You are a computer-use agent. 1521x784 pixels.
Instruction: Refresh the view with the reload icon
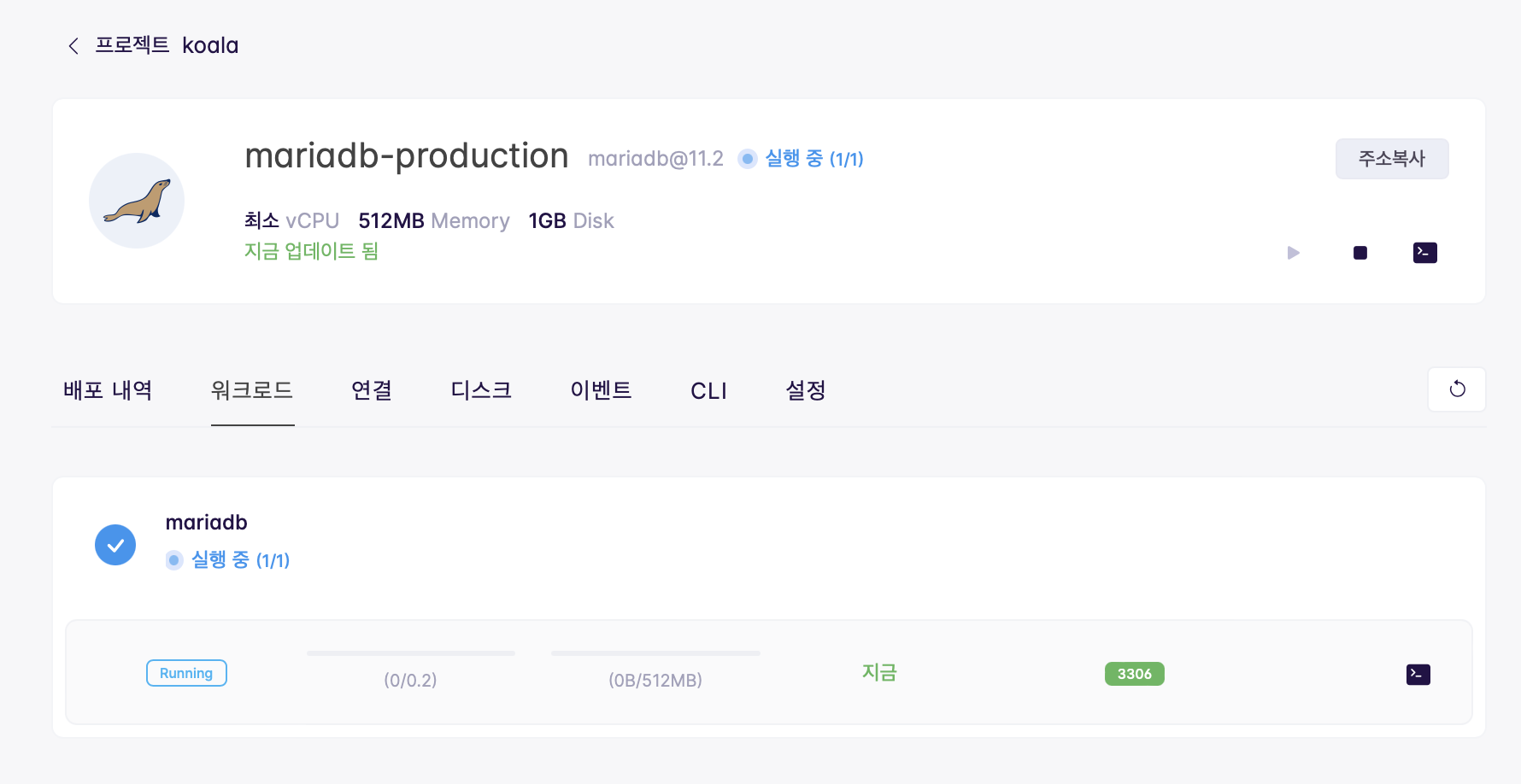pos(1457,389)
